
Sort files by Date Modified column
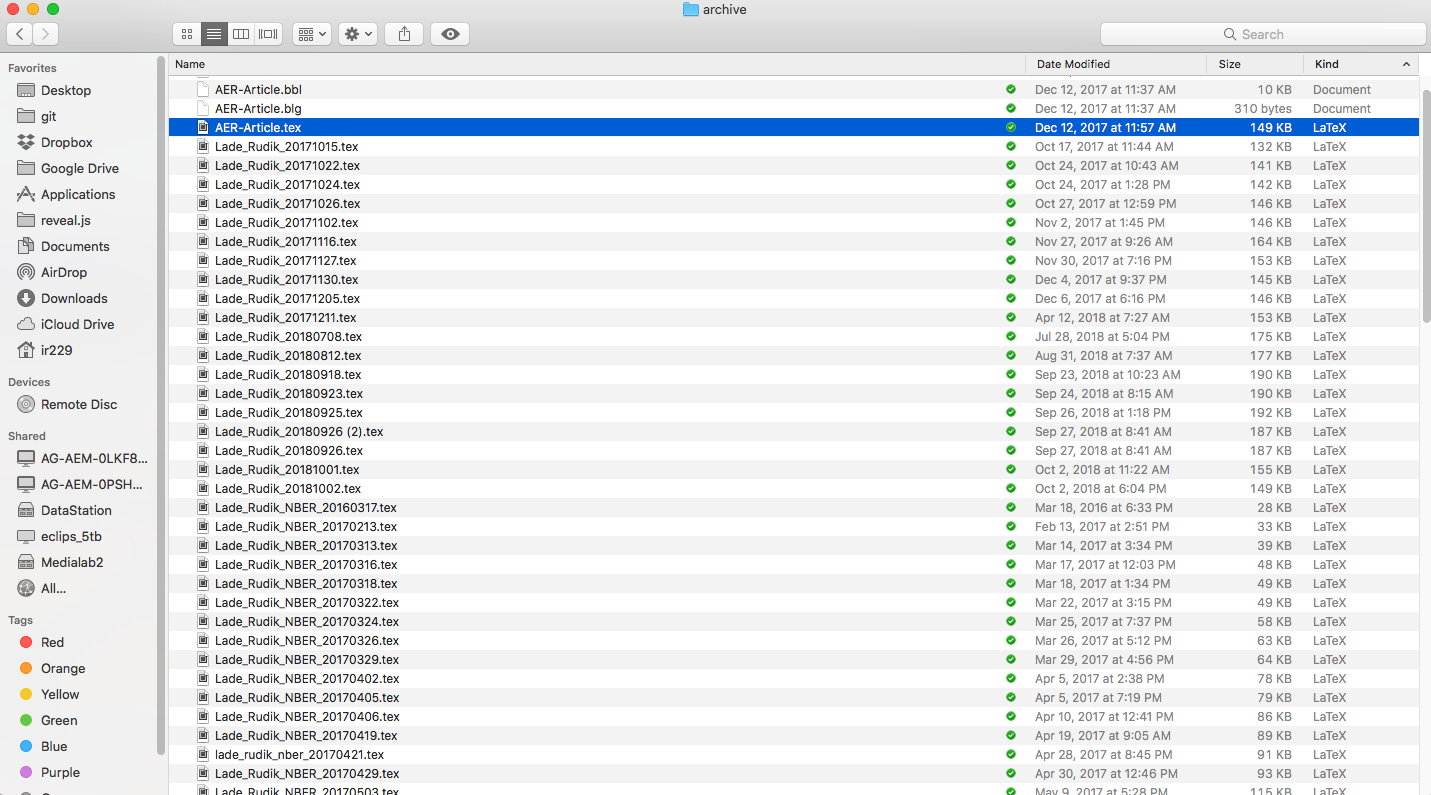(1073, 64)
